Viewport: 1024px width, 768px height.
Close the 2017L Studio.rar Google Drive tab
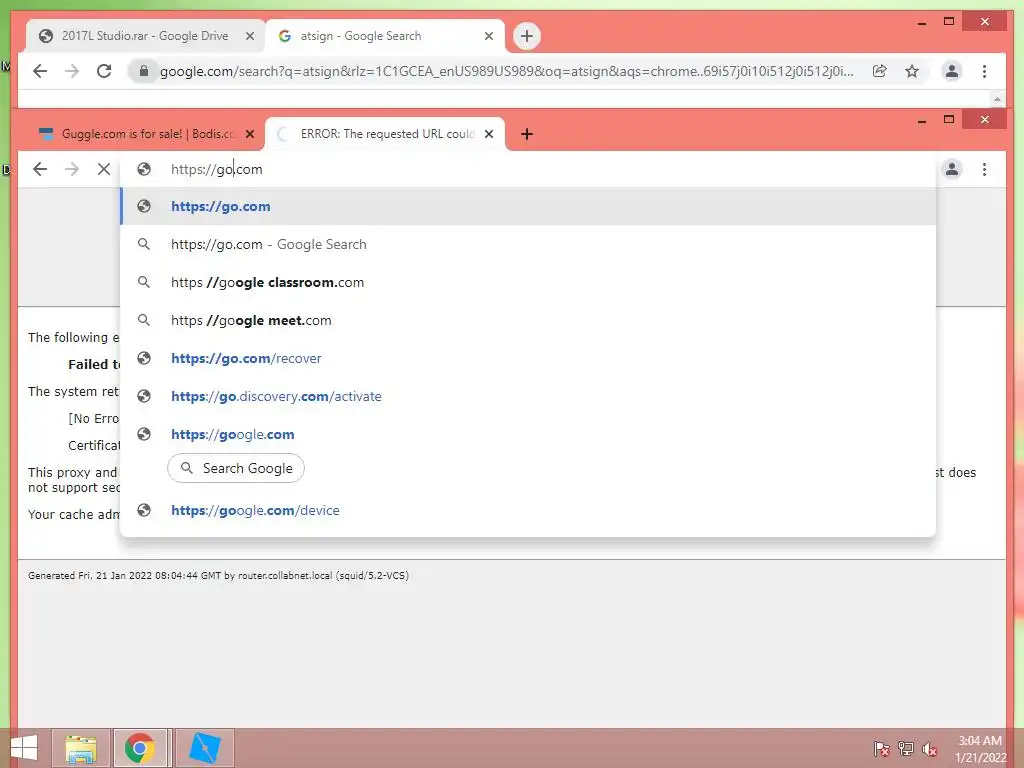[x=249, y=36]
